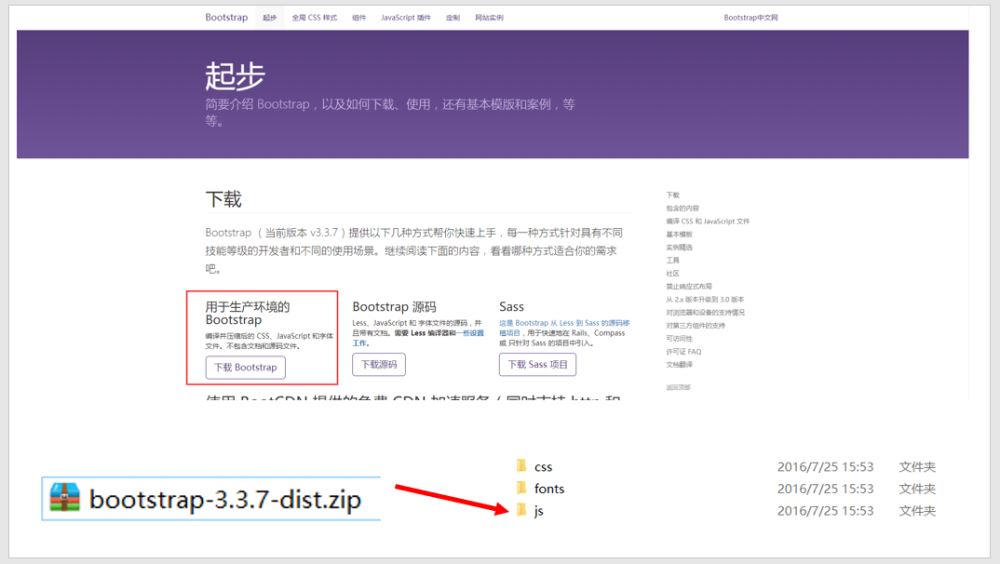Jump to 包含的内容 in sidebar
The image size is (1000, 564).
pyautogui.click(x=682, y=208)
